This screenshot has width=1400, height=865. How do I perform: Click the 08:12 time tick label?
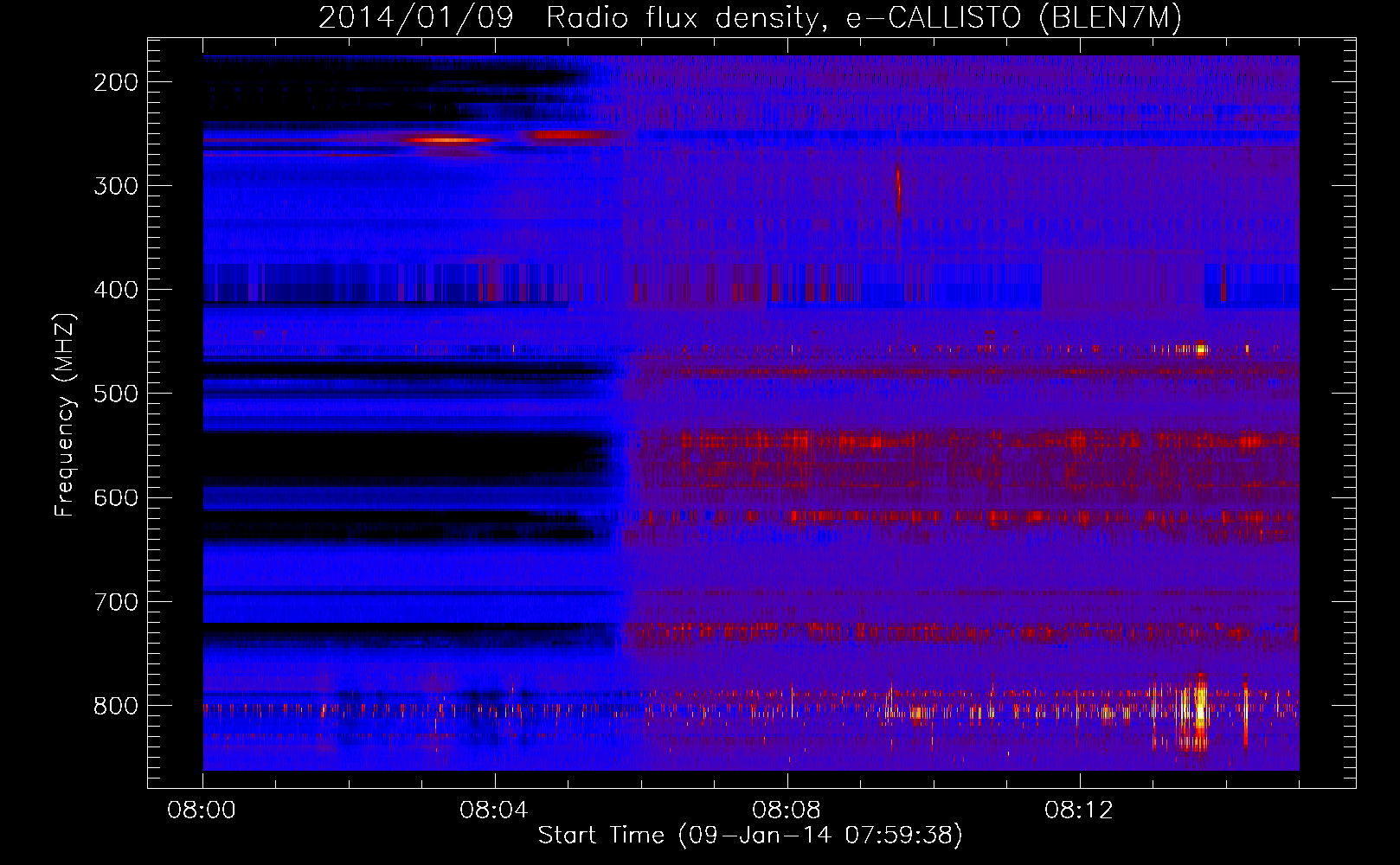(1079, 811)
